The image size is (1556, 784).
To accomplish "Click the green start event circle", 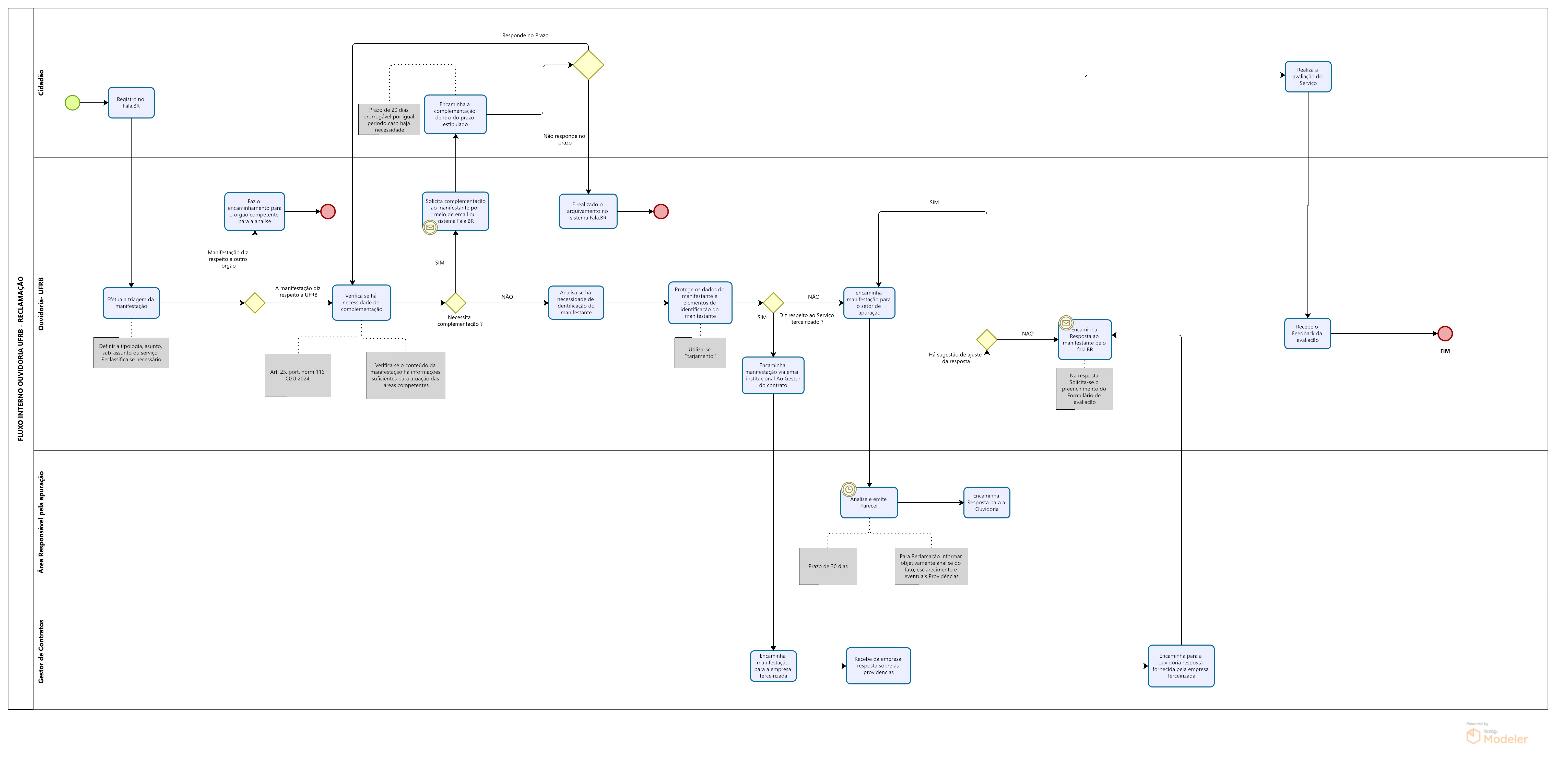I will (73, 103).
